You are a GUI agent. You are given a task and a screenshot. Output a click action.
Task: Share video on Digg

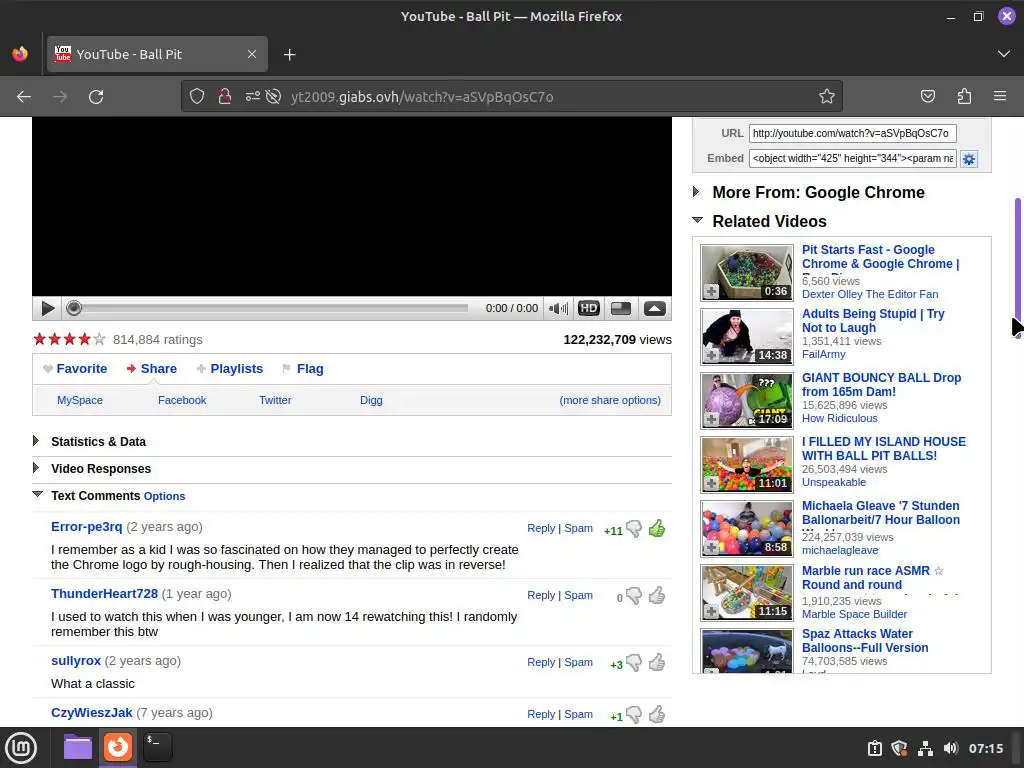point(371,400)
